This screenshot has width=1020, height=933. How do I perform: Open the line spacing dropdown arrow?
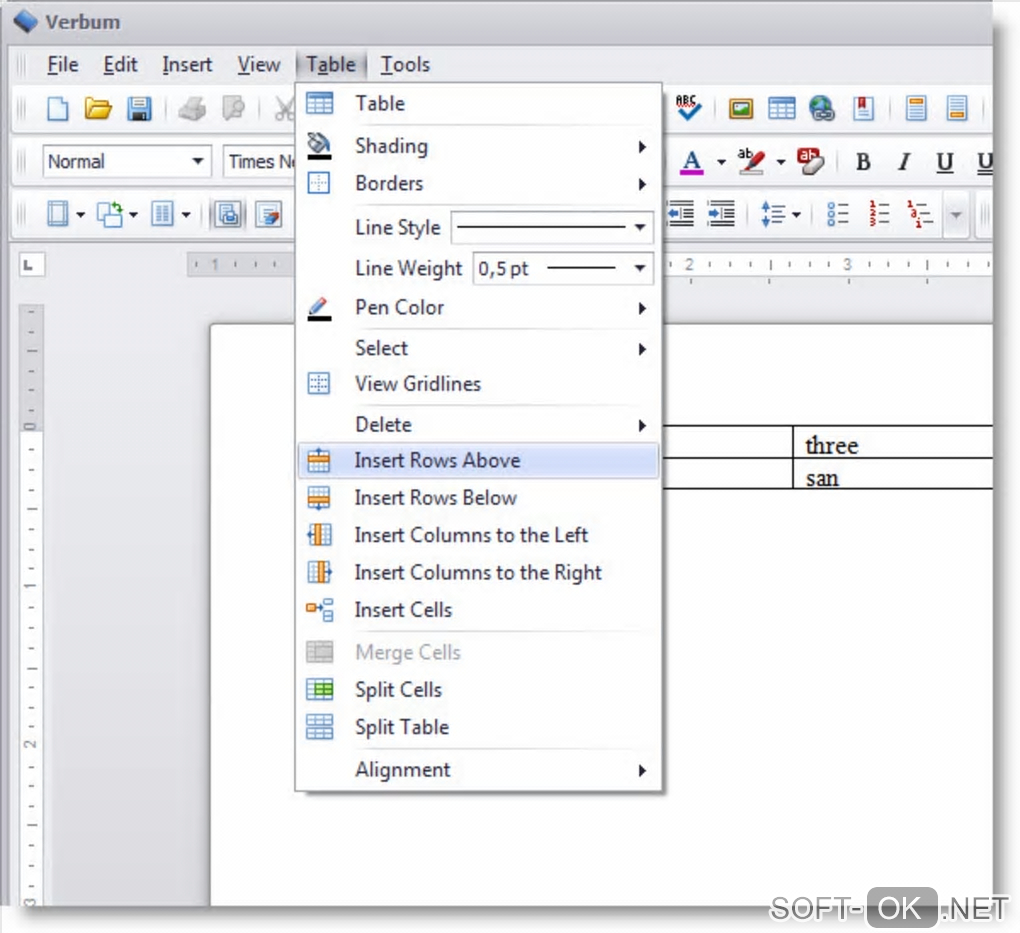796,214
